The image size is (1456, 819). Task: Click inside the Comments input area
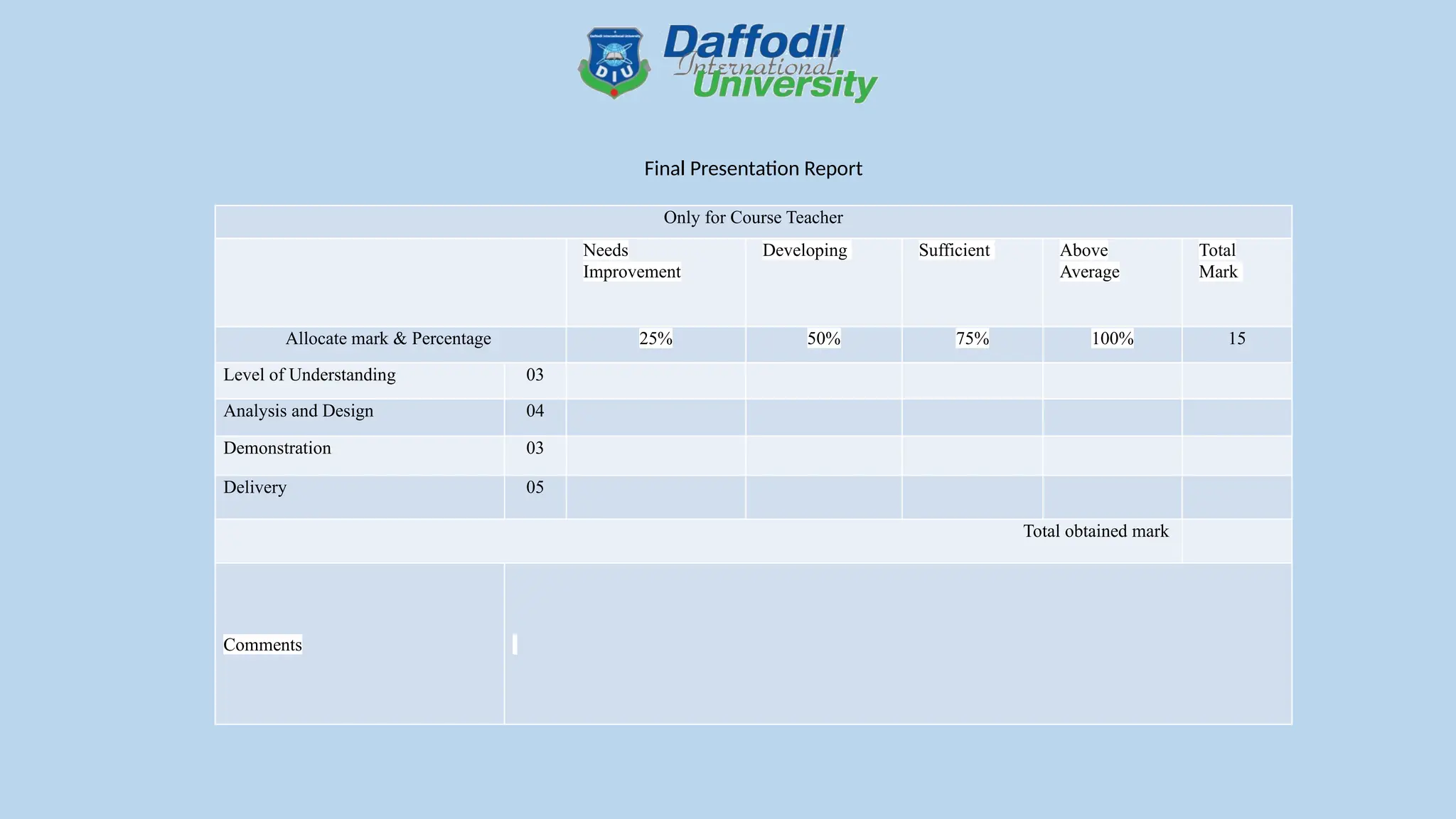pyautogui.click(x=898, y=644)
